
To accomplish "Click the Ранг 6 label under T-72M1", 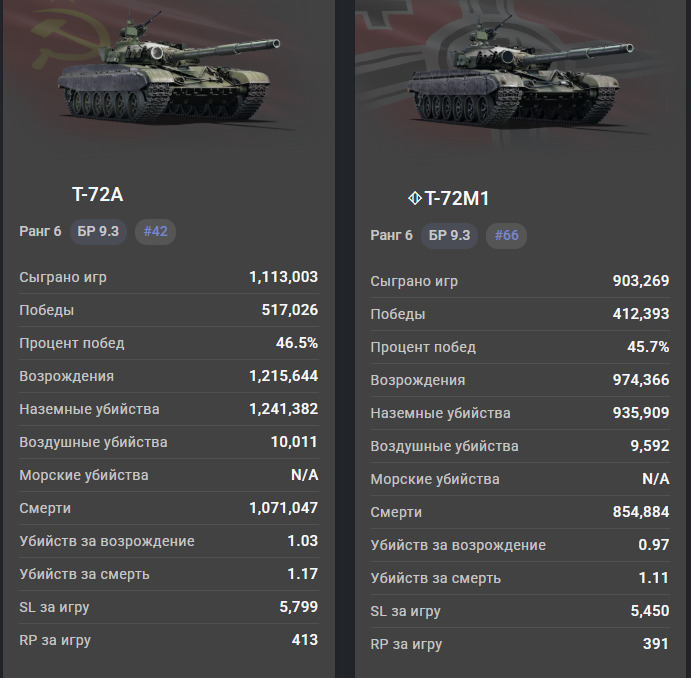I will (x=391, y=236).
